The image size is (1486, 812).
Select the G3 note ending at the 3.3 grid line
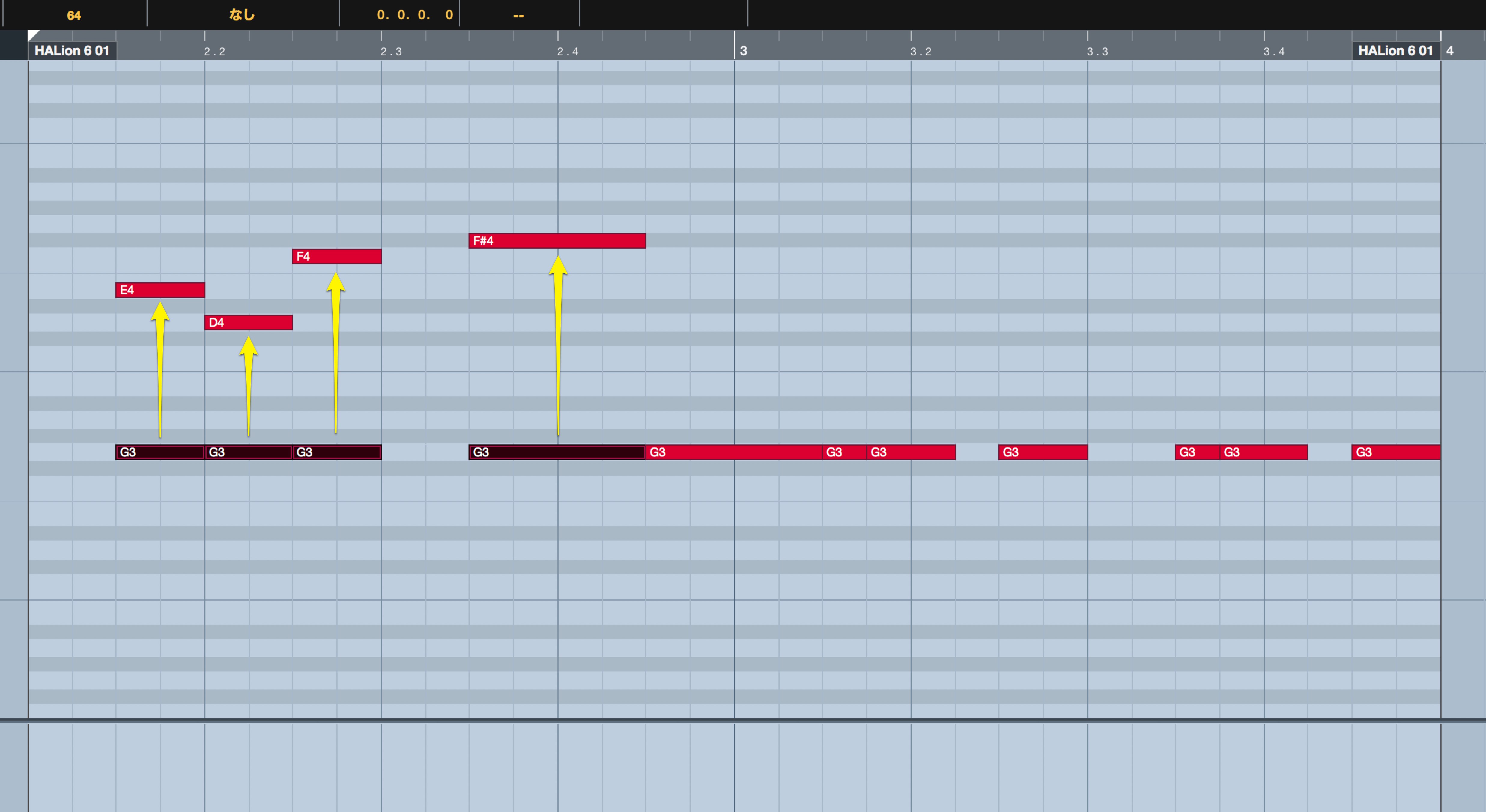1043,452
